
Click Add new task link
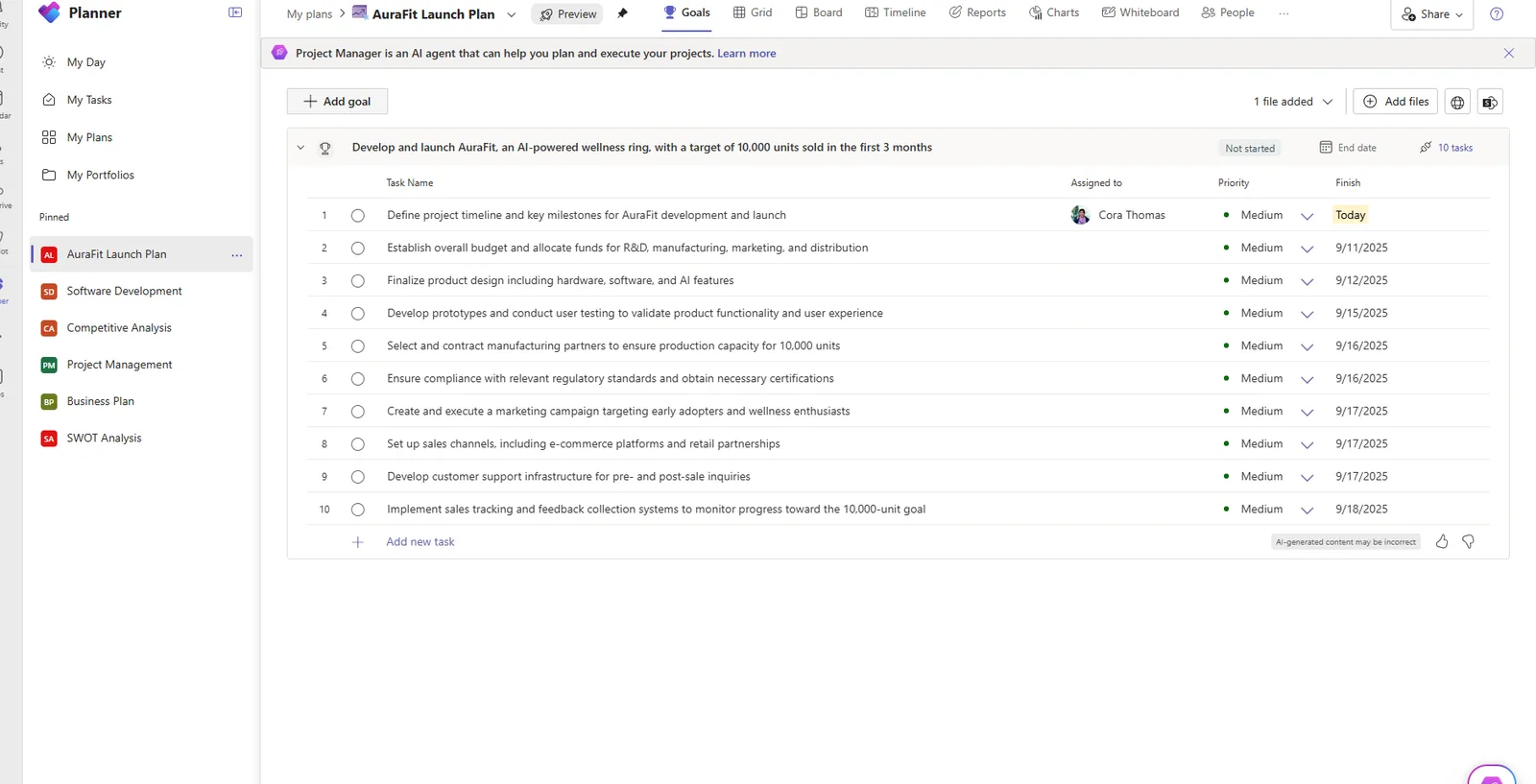[x=420, y=542]
